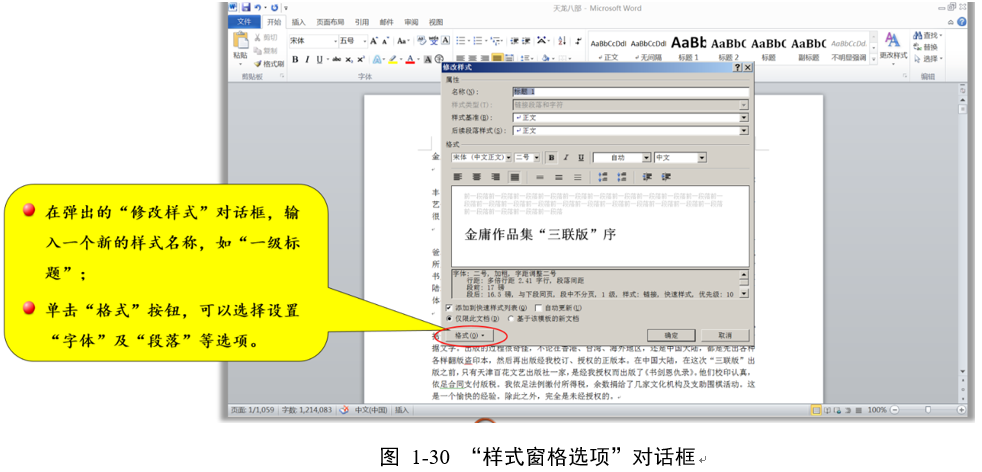Open the ribbon font name 宋体 dropdown
982x472 pixels.
334,41
